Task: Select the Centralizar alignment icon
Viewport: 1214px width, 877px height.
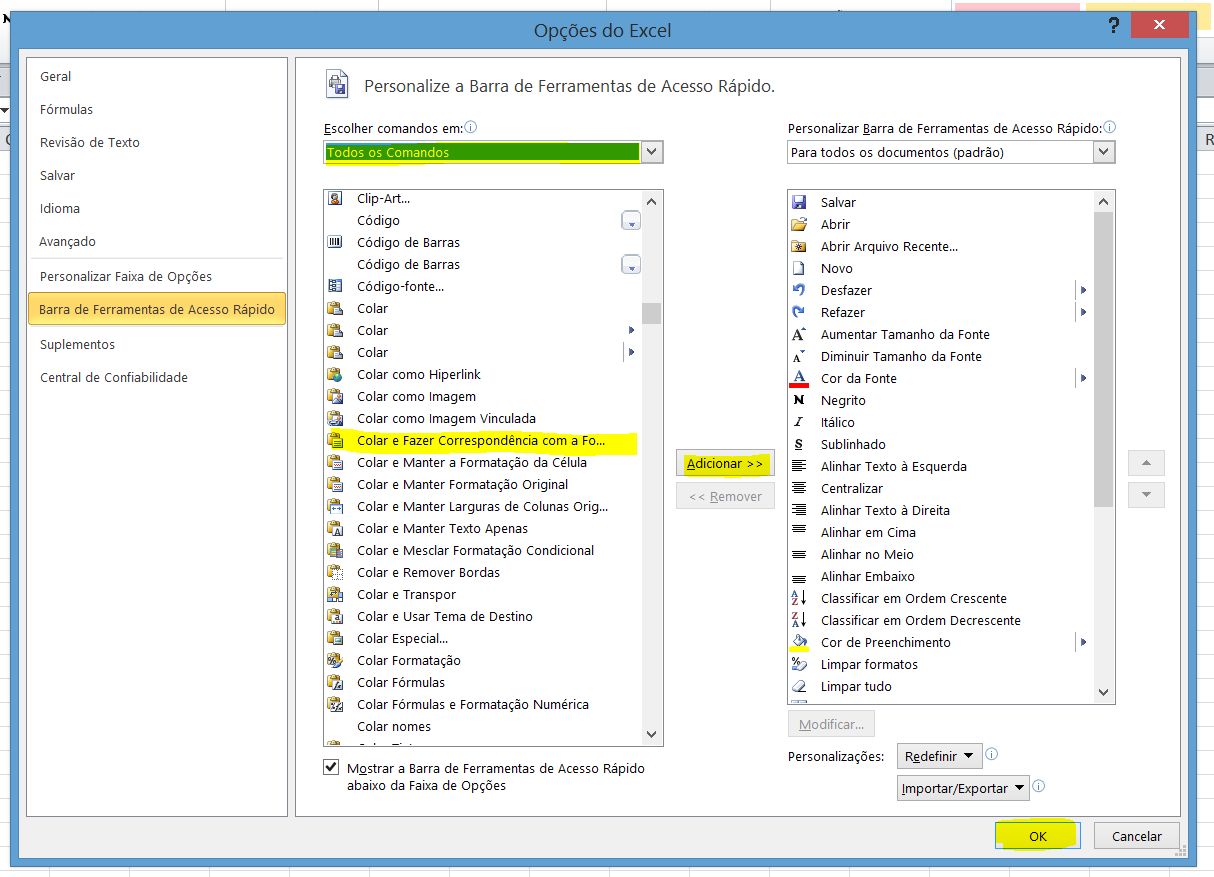Action: coord(799,488)
